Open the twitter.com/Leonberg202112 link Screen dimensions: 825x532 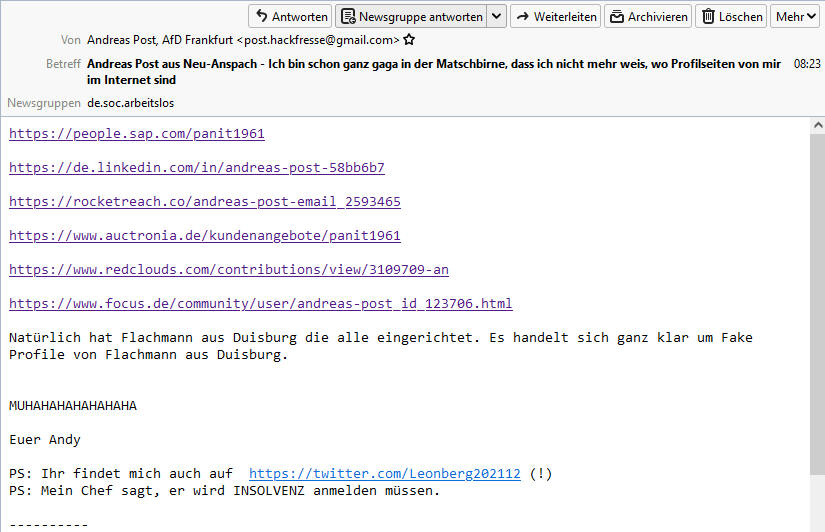coord(385,474)
